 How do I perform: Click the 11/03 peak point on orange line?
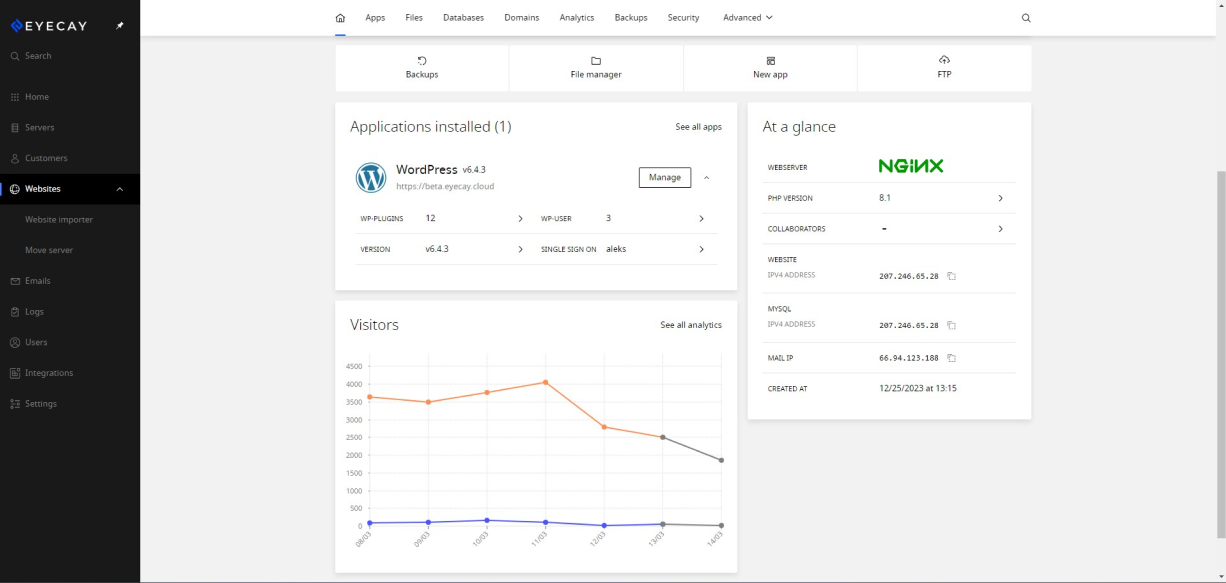545,382
